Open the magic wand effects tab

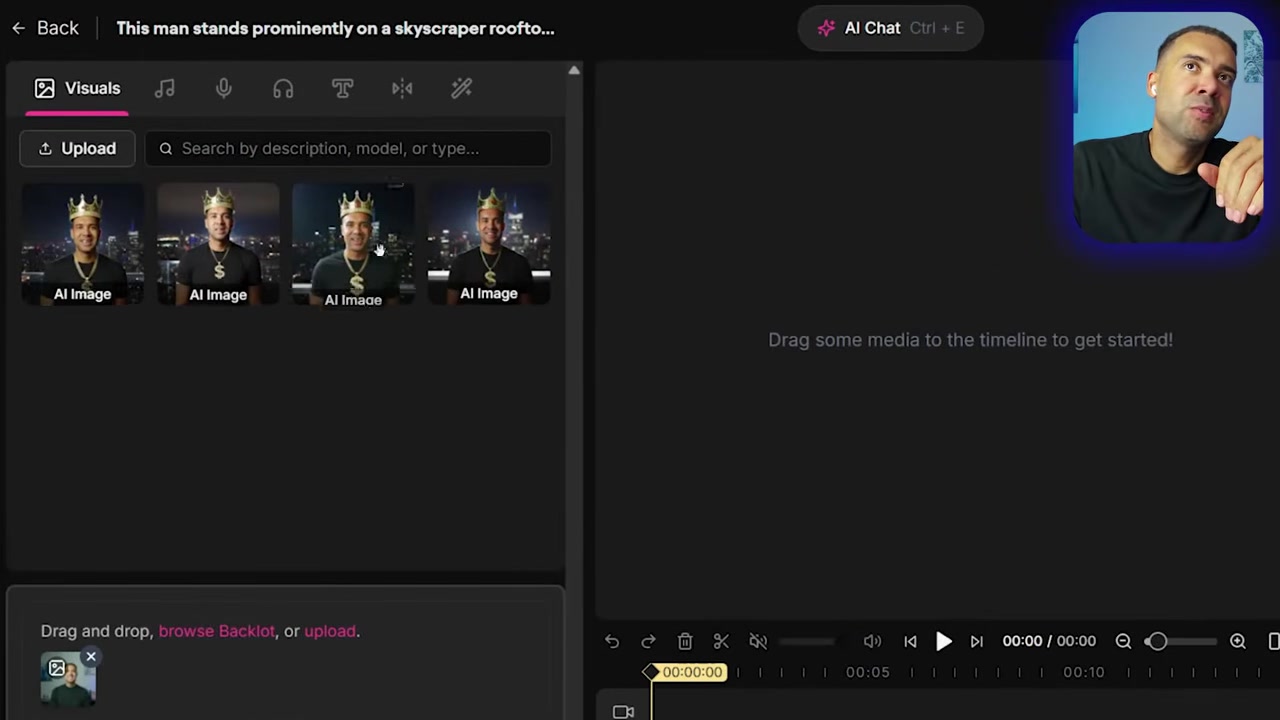461,88
